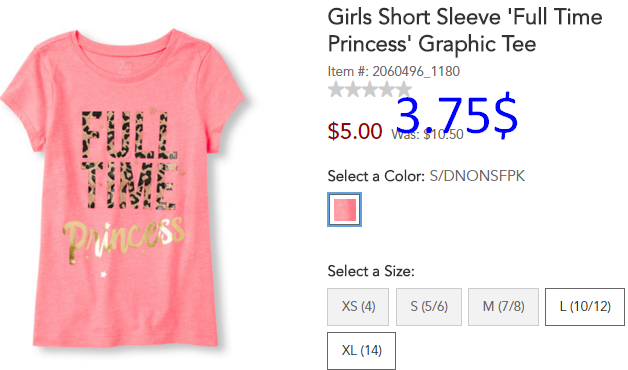Click the third rating star
Screen dimensions: 628x370
tap(370, 89)
